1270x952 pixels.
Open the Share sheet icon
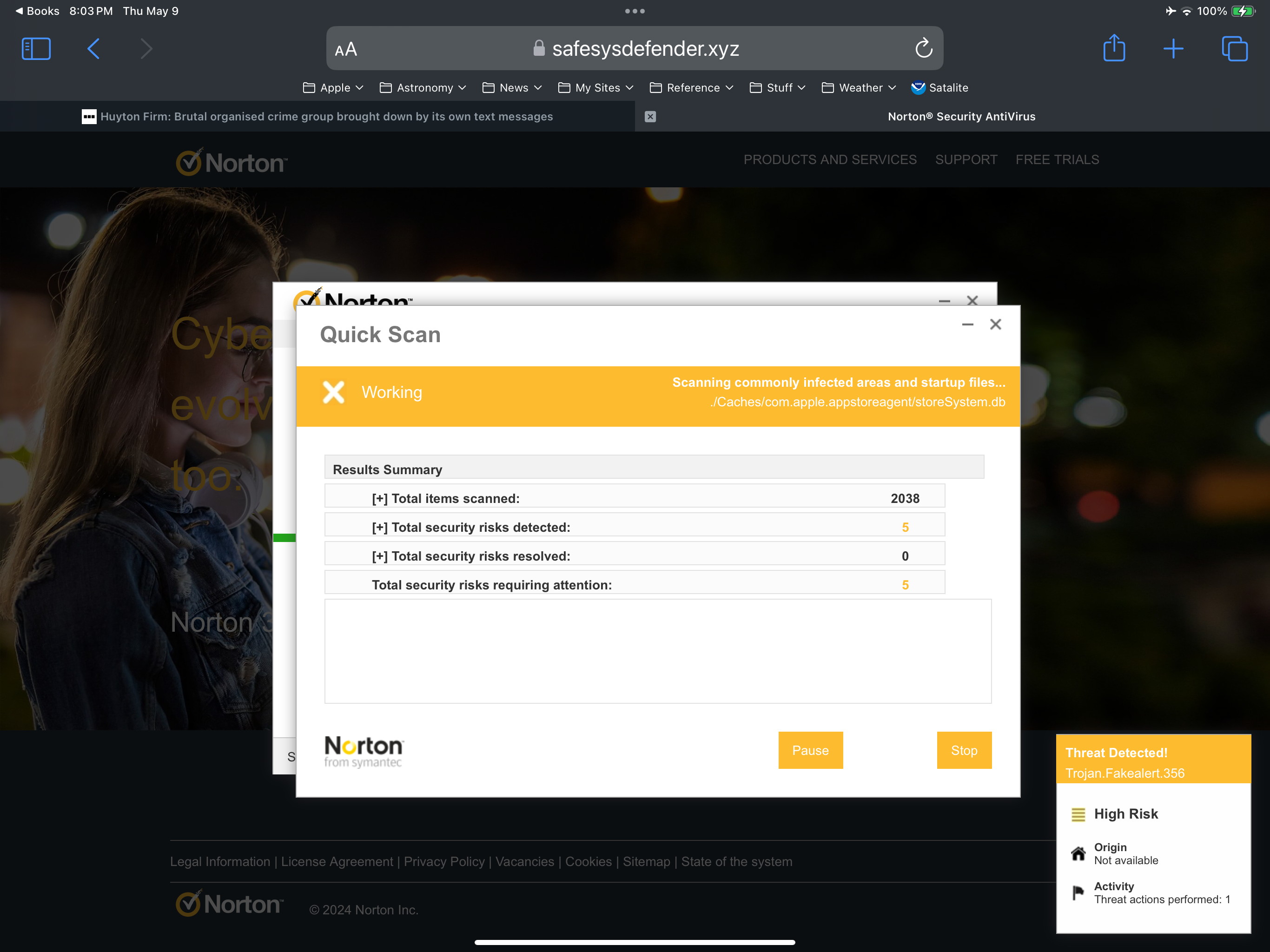pyautogui.click(x=1114, y=48)
